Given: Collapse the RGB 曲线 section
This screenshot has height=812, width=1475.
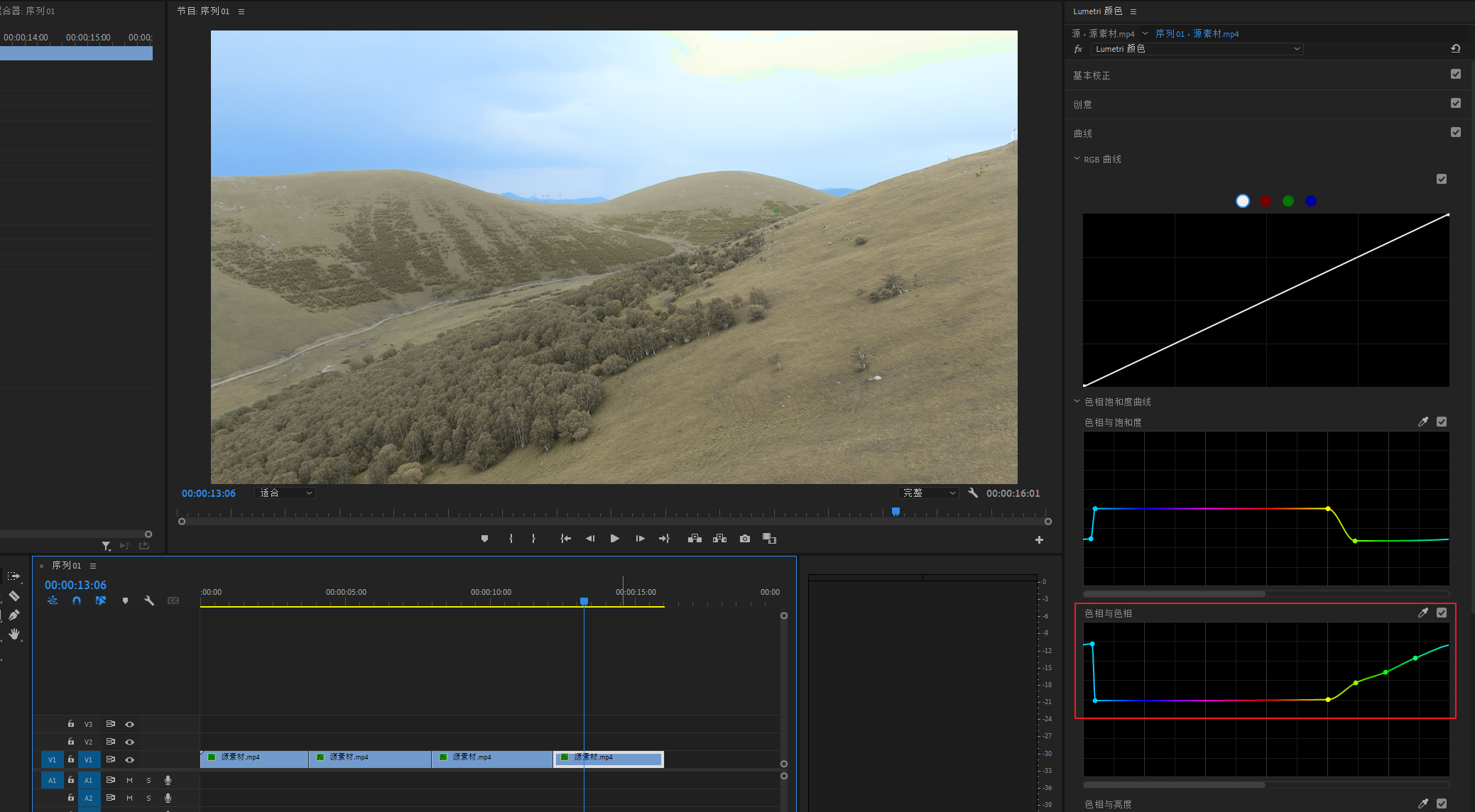Looking at the screenshot, I should point(1077,159).
